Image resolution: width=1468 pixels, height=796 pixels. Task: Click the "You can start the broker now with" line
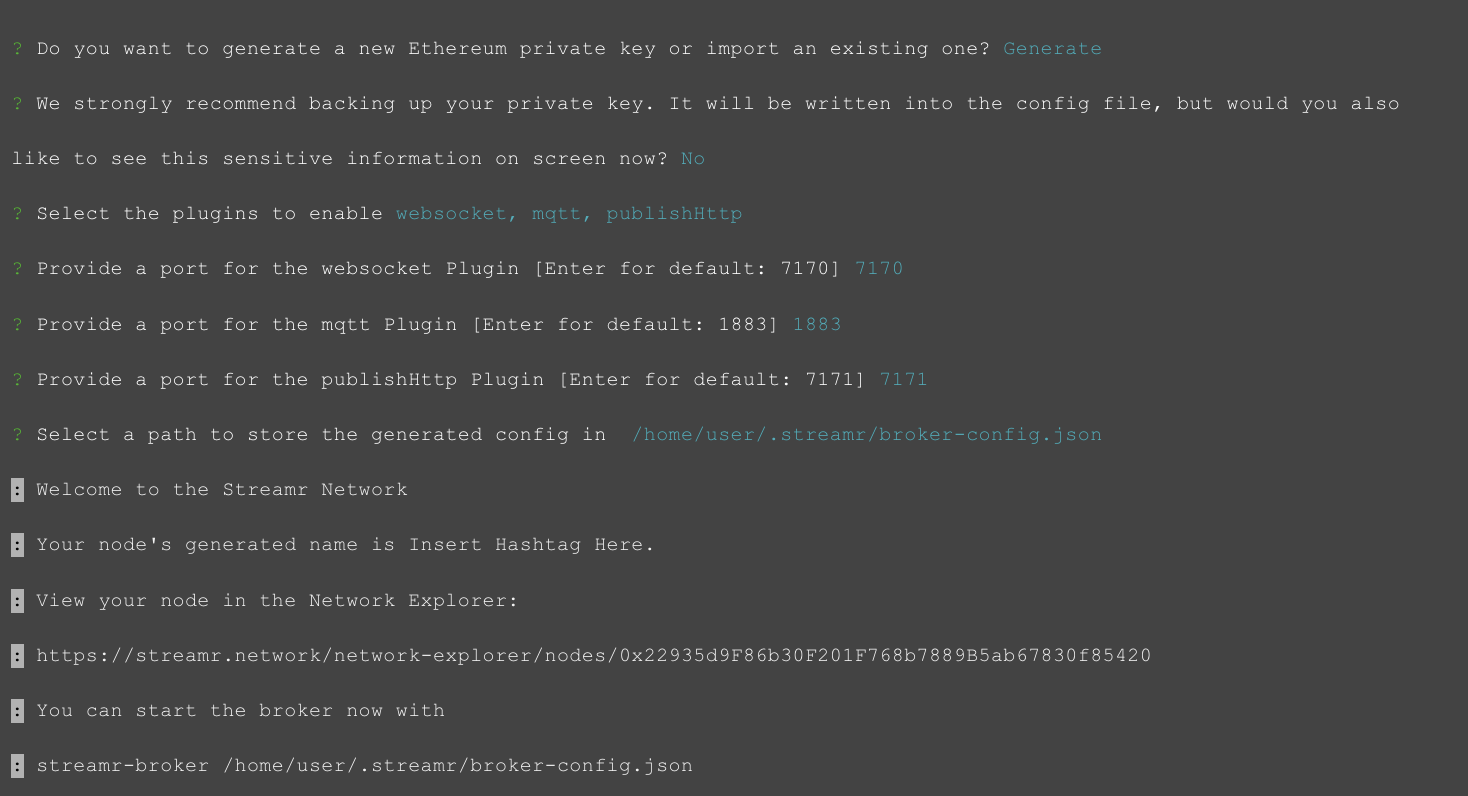click(x=240, y=711)
